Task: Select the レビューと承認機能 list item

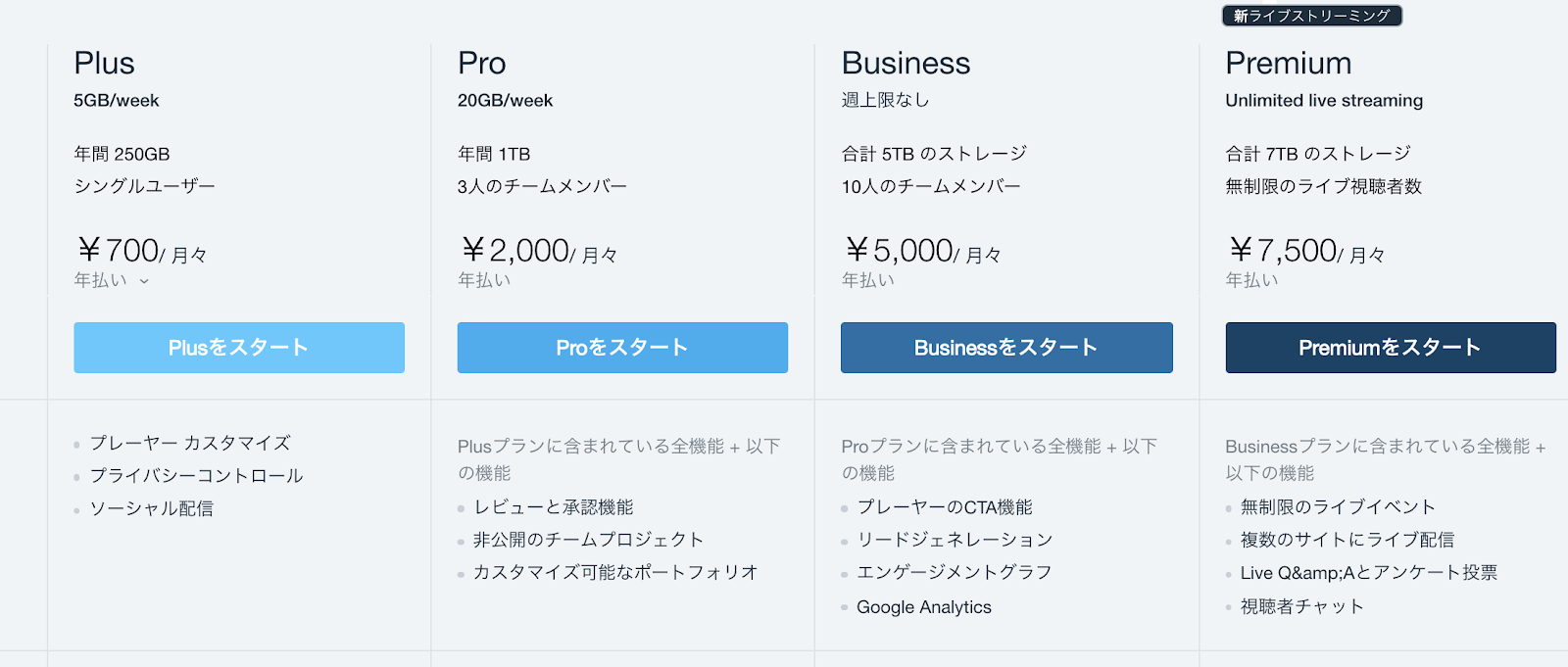Action: 553,507
